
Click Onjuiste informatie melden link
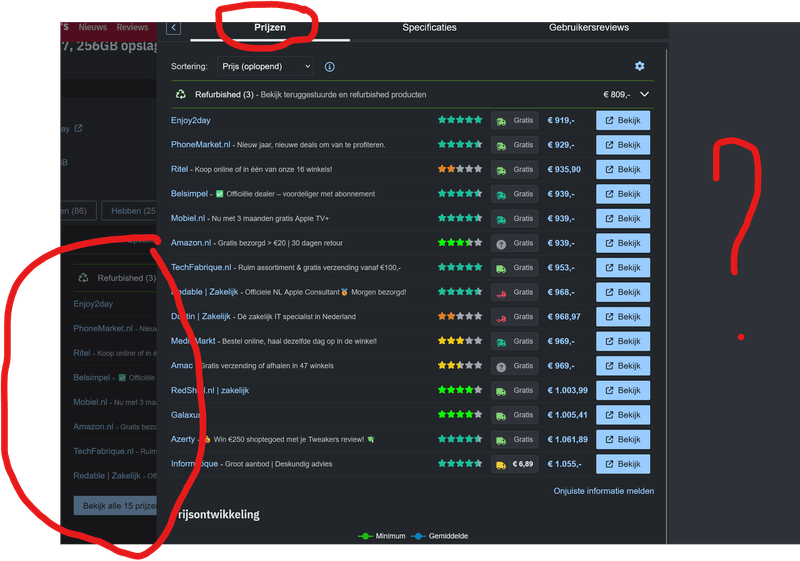[x=604, y=491]
